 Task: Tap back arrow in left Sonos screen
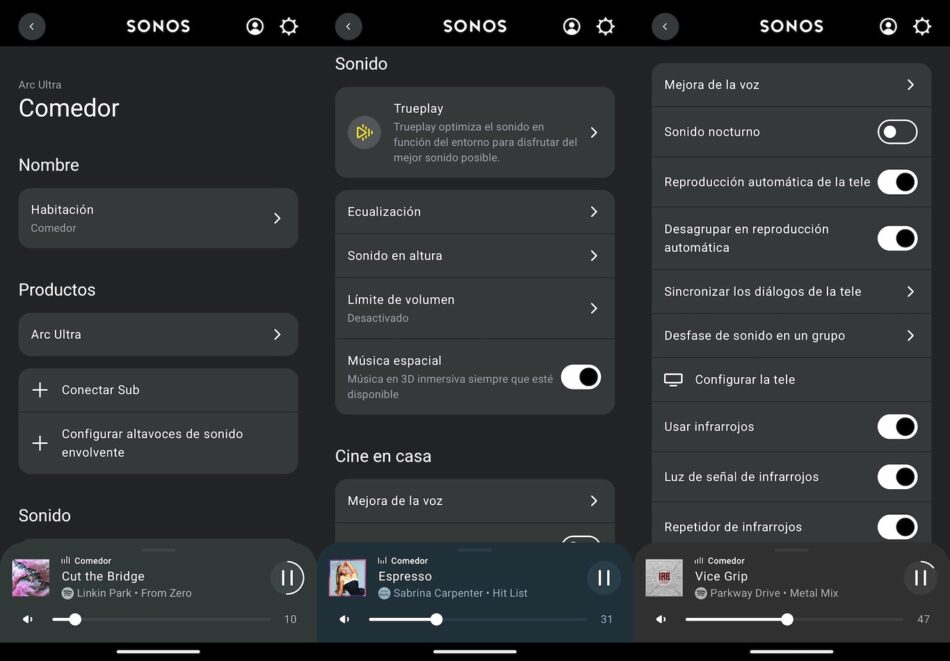pyautogui.click(x=32, y=27)
